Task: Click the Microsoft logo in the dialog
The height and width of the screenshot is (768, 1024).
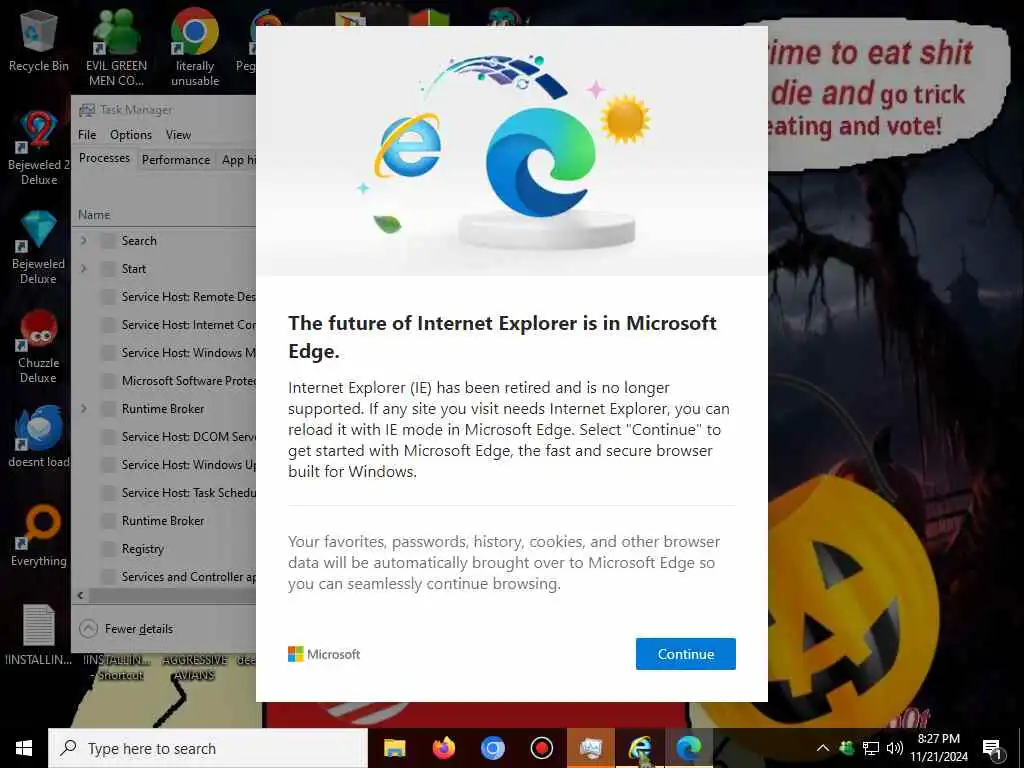Action: (324, 654)
